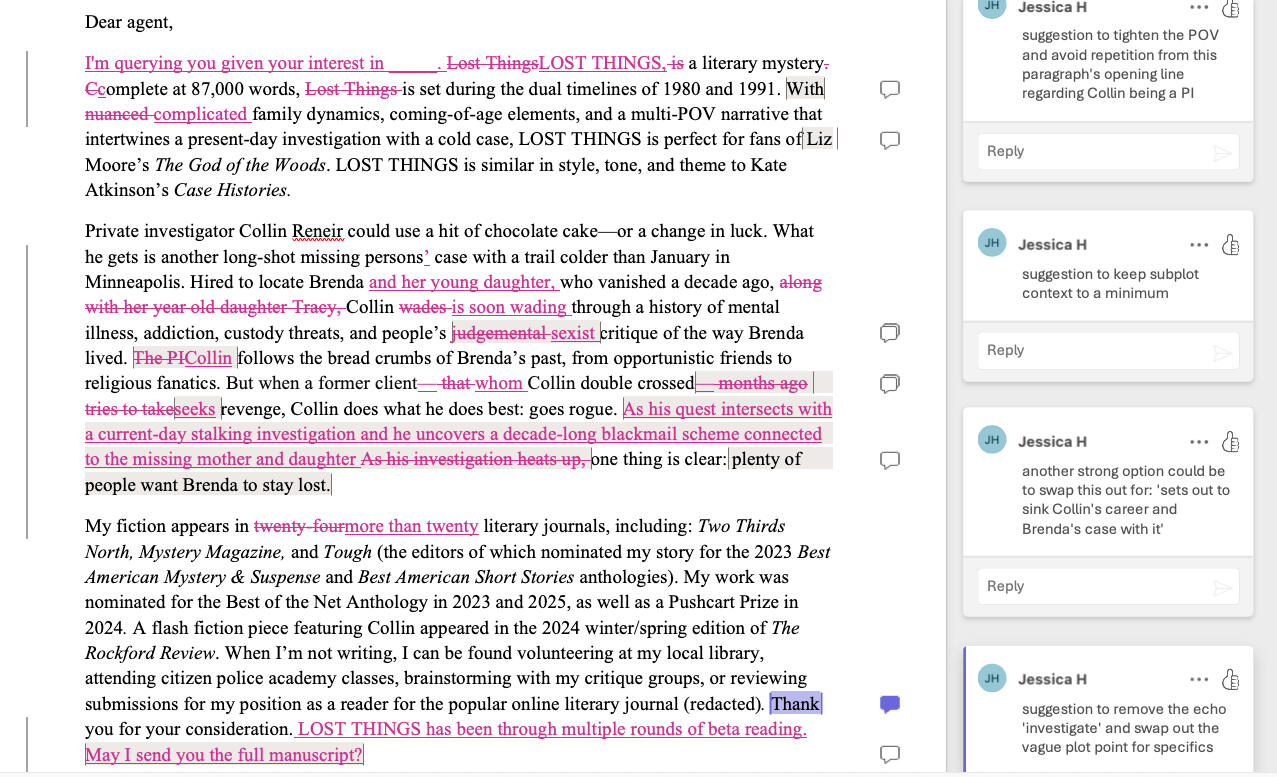Image resolution: width=1277 pixels, height=777 pixels.
Task: Click the inserted phrase 'more than twenty'
Action: click(412, 526)
